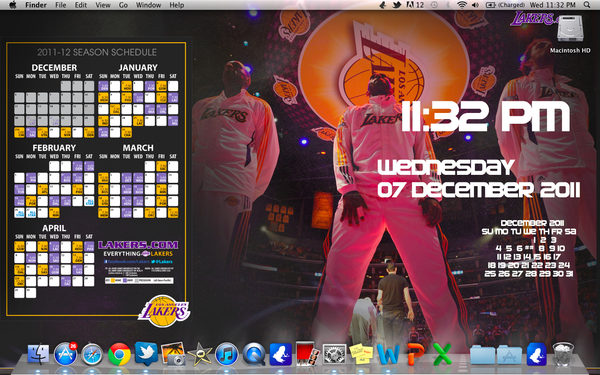The image size is (600, 375).
Task: Launch Google Chrome from the dock
Action: pos(119,354)
